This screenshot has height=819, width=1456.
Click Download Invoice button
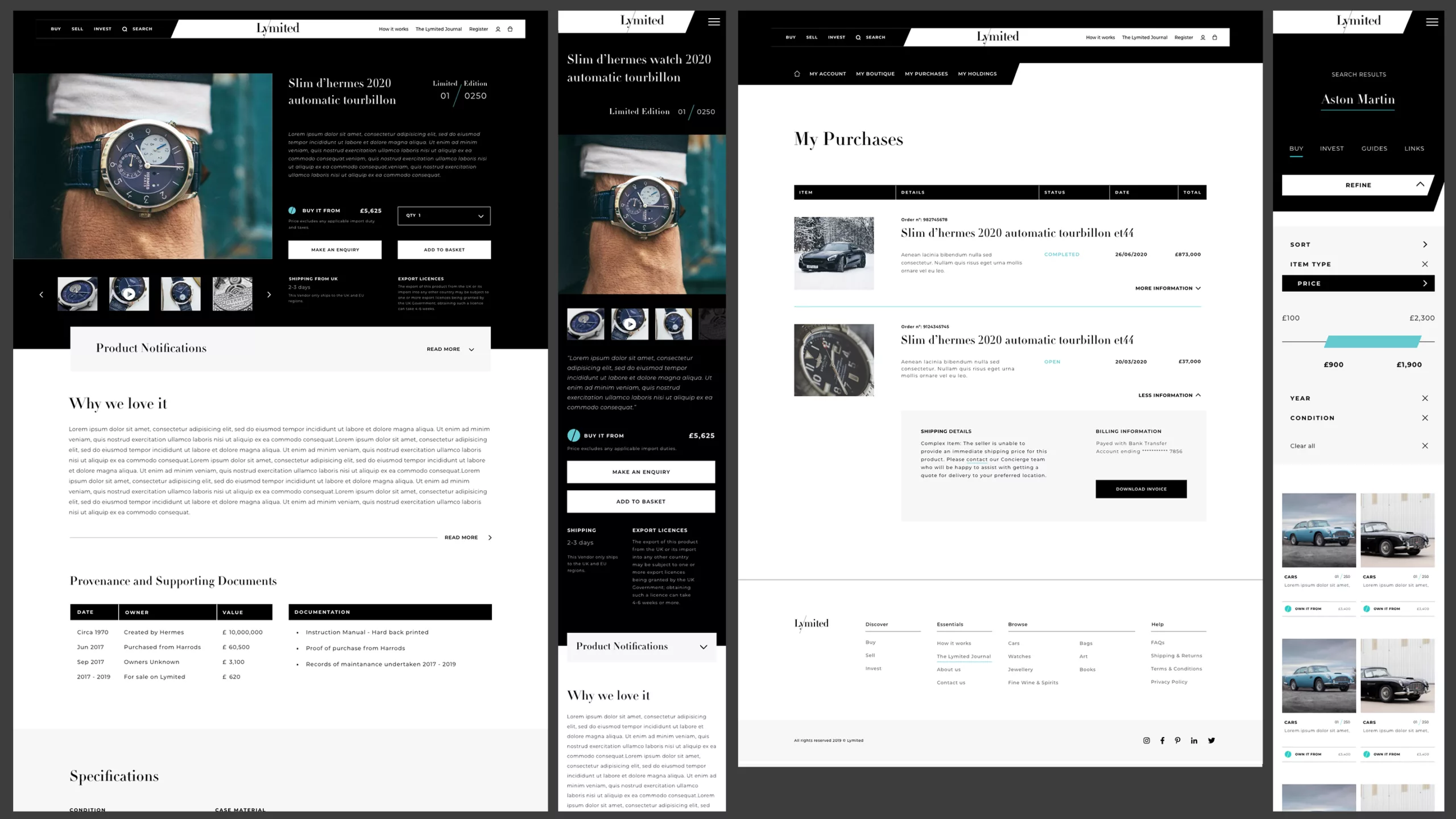pyautogui.click(x=1141, y=489)
